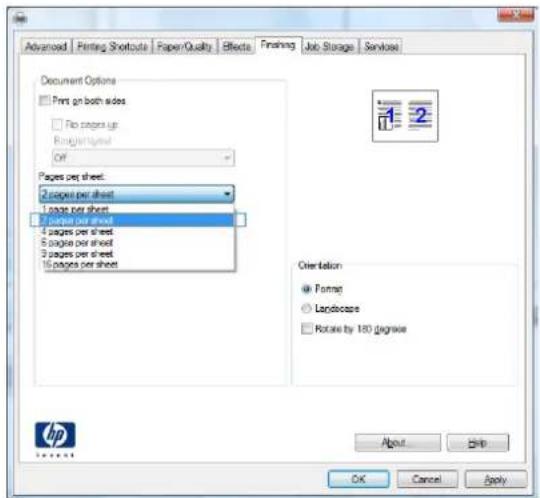Pick 16 pages per sheet option

point(137,264)
